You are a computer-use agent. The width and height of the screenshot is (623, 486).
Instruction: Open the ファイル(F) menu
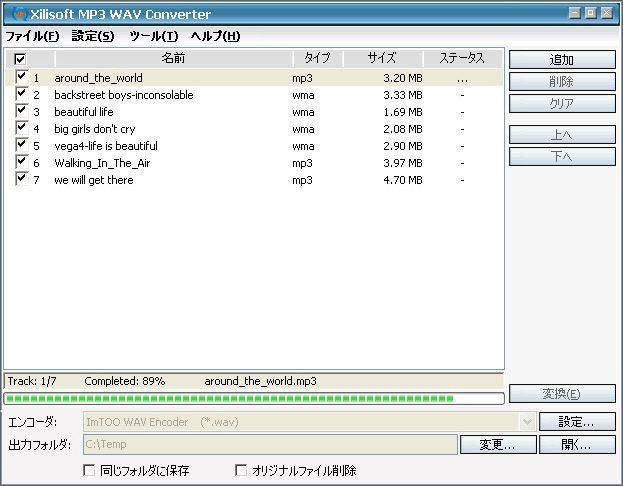tap(32, 36)
